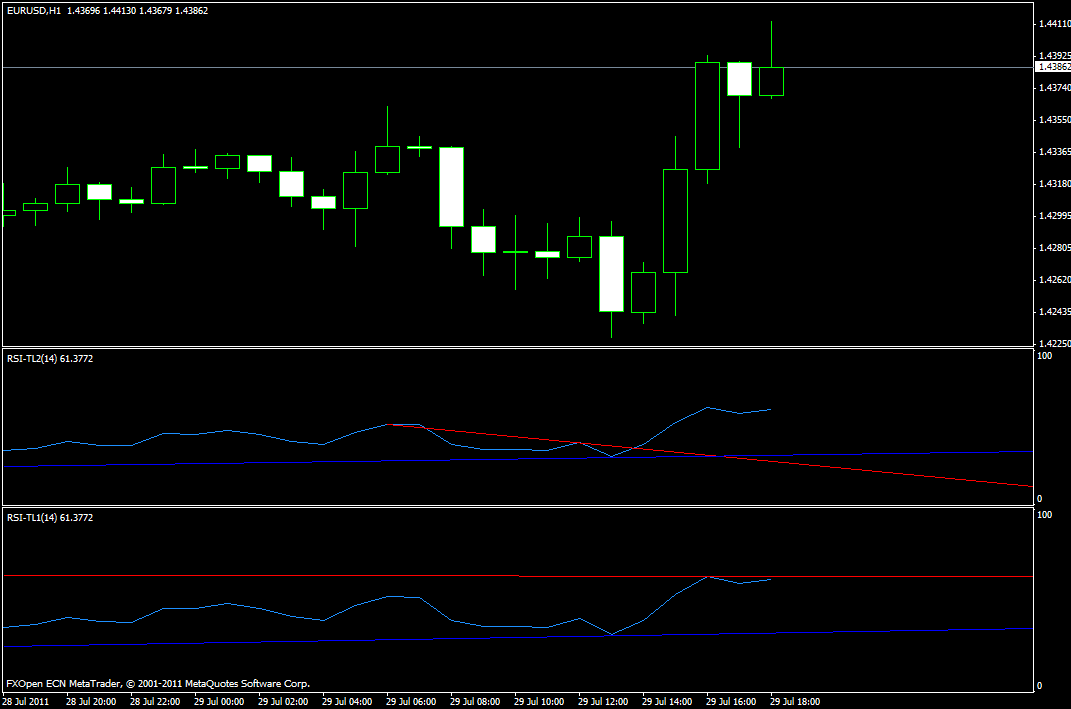The width and height of the screenshot is (1071, 709).
Task: Click the FXOpen ECN MetaTrader copyright text
Action: [x=158, y=684]
